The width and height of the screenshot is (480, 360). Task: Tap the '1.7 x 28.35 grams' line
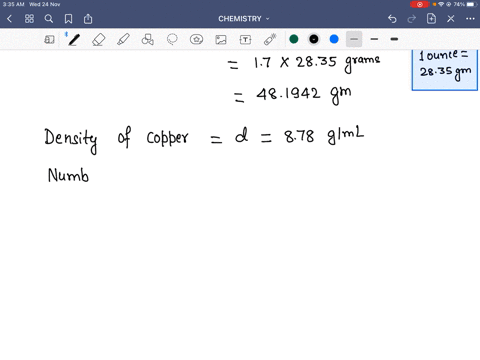[x=317, y=63]
